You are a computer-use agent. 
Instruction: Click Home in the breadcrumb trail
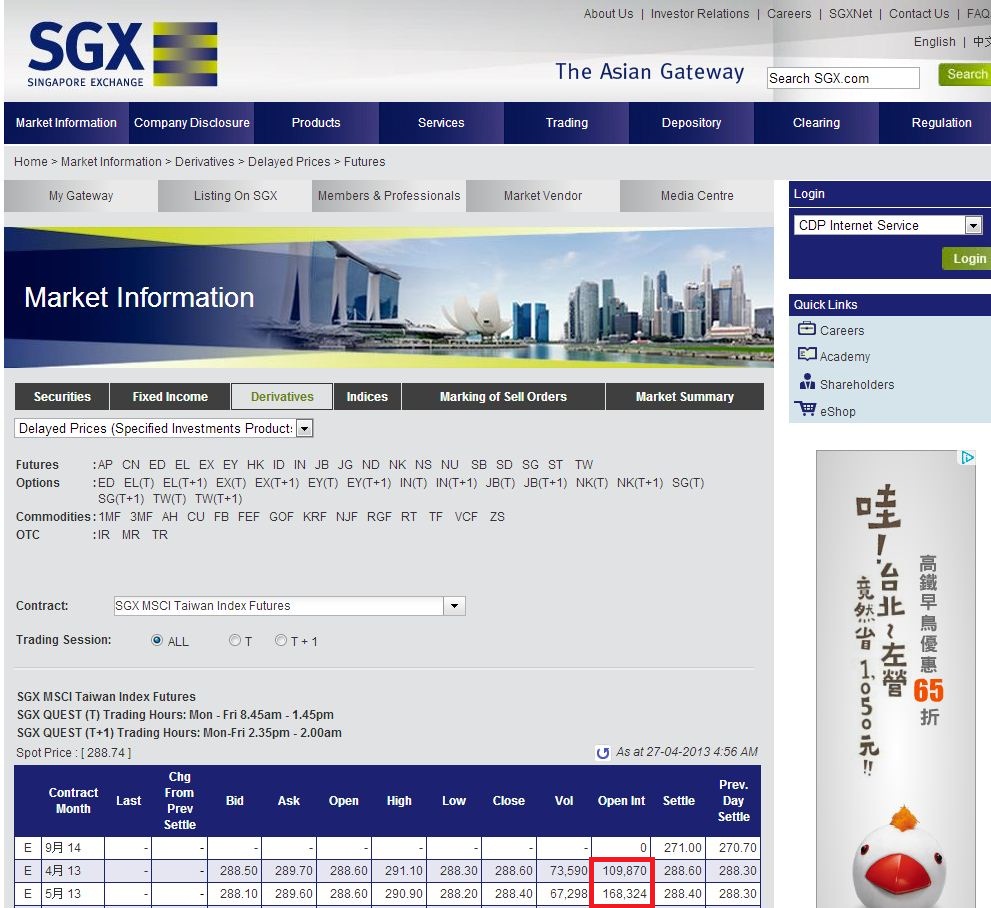[30, 162]
